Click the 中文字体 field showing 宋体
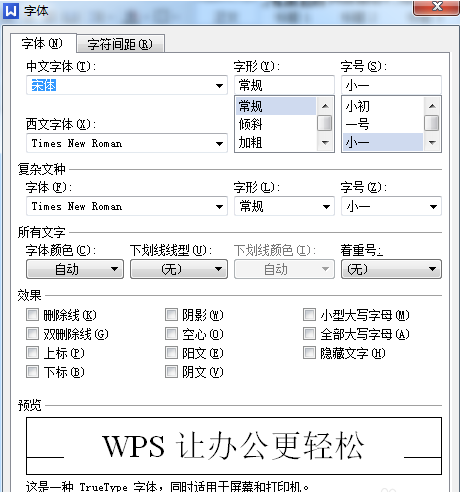The height and width of the screenshot is (492, 460). [x=127, y=85]
